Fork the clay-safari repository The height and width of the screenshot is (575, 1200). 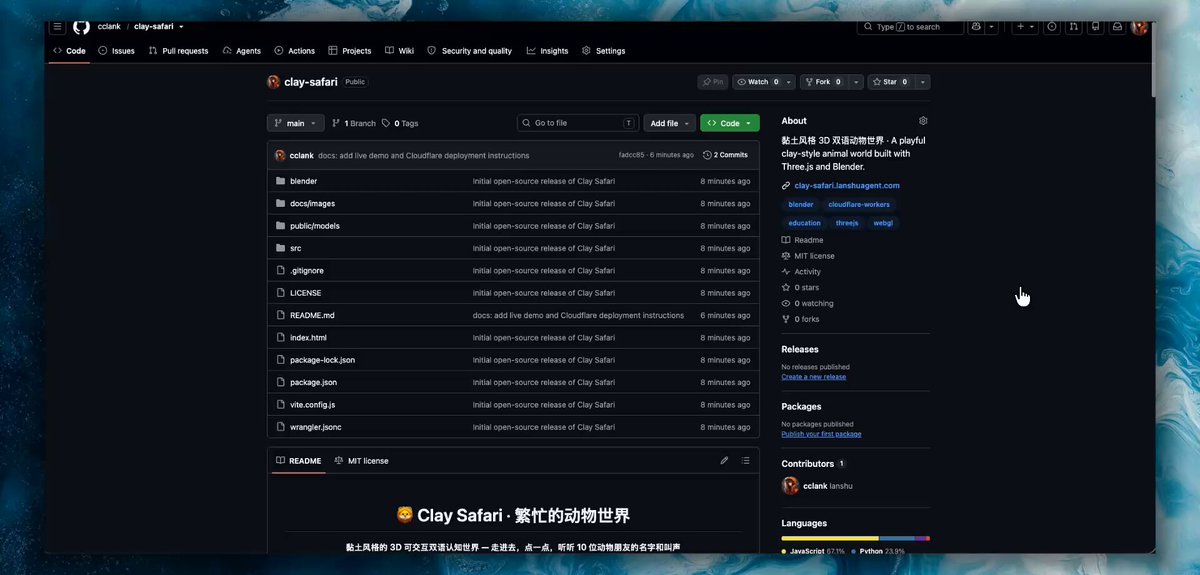pos(825,82)
